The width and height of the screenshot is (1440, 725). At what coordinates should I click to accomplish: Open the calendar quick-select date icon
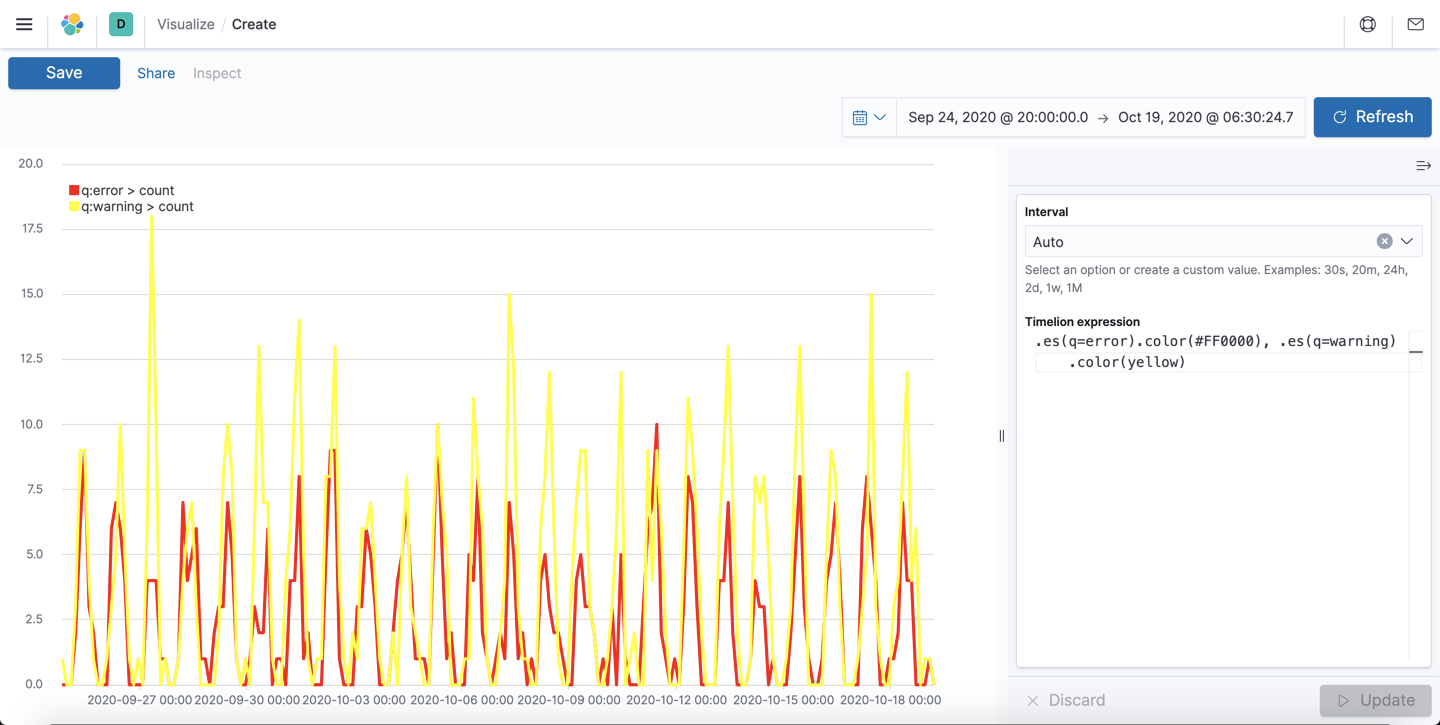coord(860,117)
